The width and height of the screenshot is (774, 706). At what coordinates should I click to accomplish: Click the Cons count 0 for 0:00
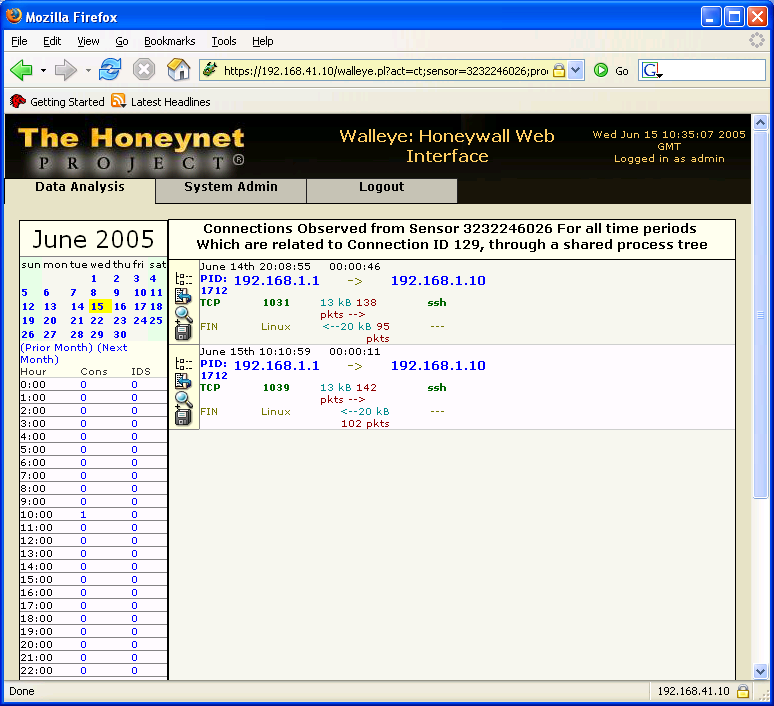[83, 385]
